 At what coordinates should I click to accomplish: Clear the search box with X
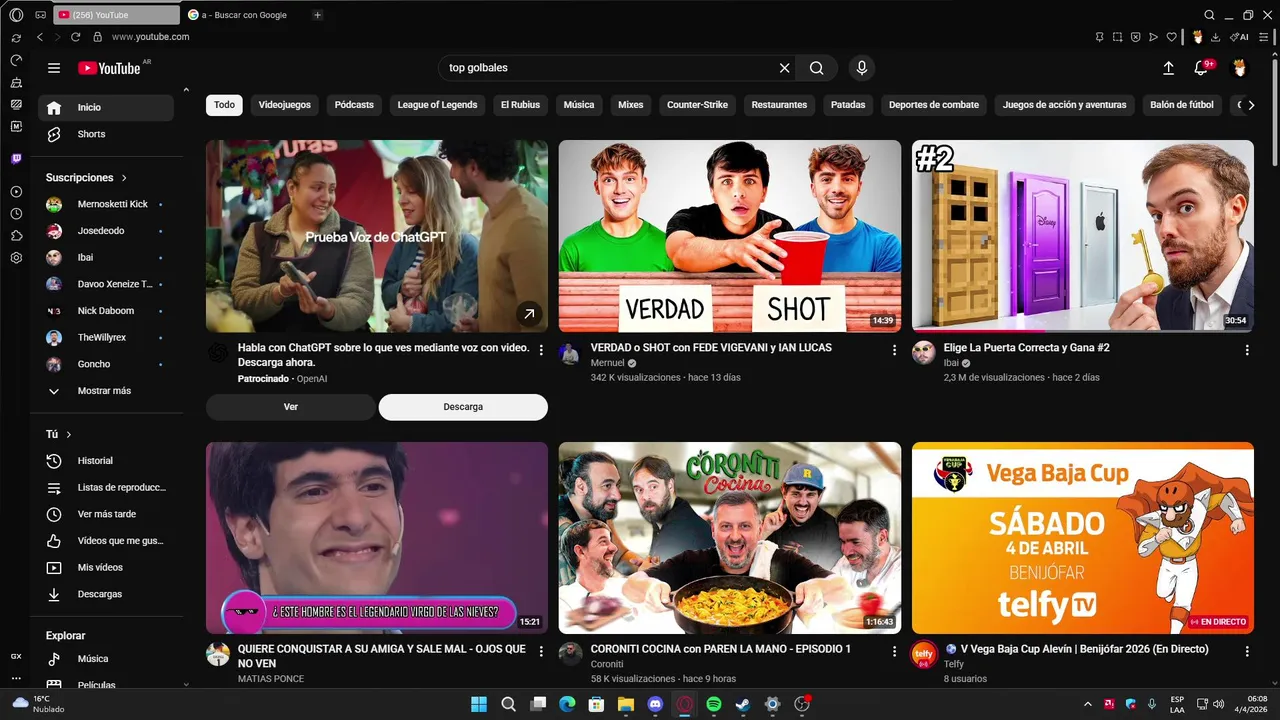(x=785, y=68)
